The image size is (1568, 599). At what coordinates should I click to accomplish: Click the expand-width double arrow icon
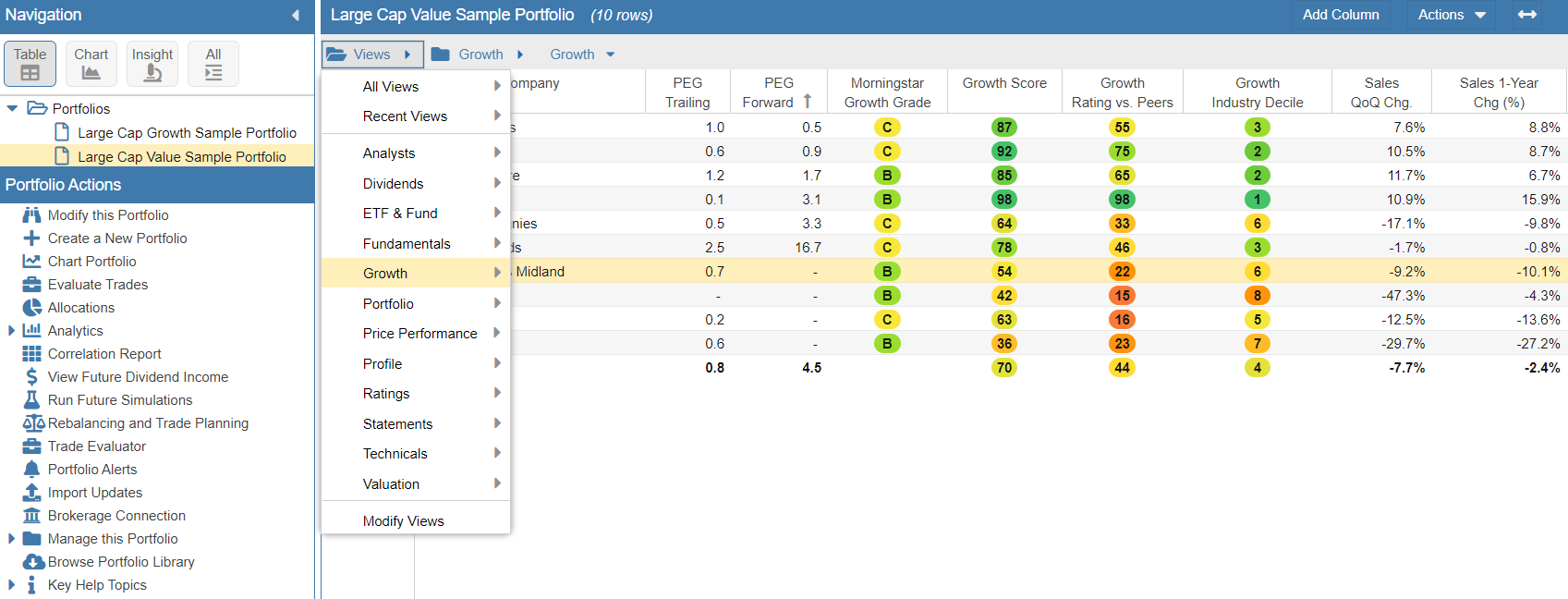(1527, 15)
